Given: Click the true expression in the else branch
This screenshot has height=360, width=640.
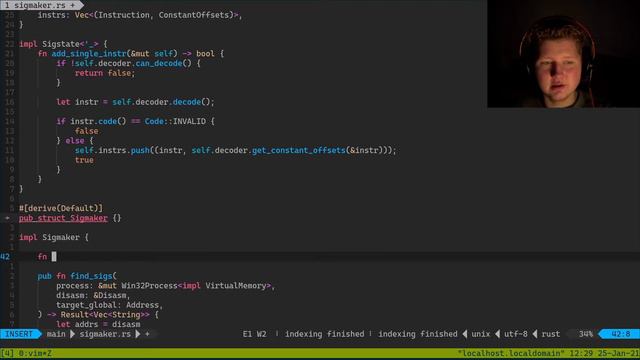Looking at the screenshot, I should [x=84, y=160].
